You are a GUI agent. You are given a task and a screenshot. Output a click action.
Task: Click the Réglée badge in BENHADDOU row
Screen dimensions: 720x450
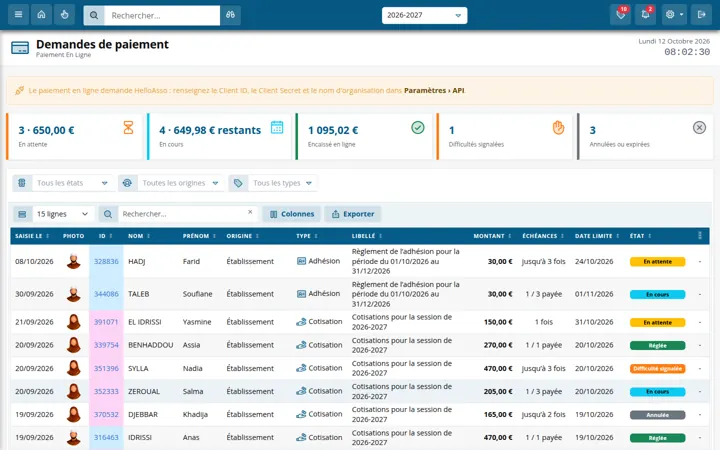[x=658, y=345]
